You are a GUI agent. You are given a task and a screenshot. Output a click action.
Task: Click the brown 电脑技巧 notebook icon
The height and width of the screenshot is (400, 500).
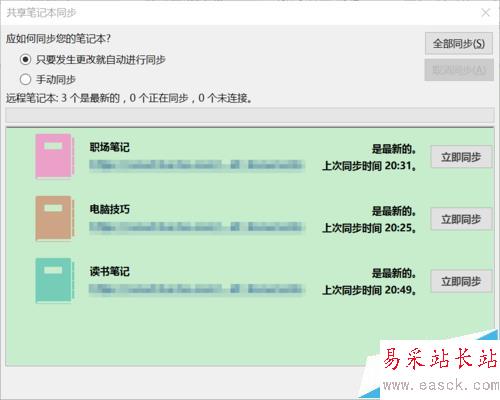click(55, 218)
